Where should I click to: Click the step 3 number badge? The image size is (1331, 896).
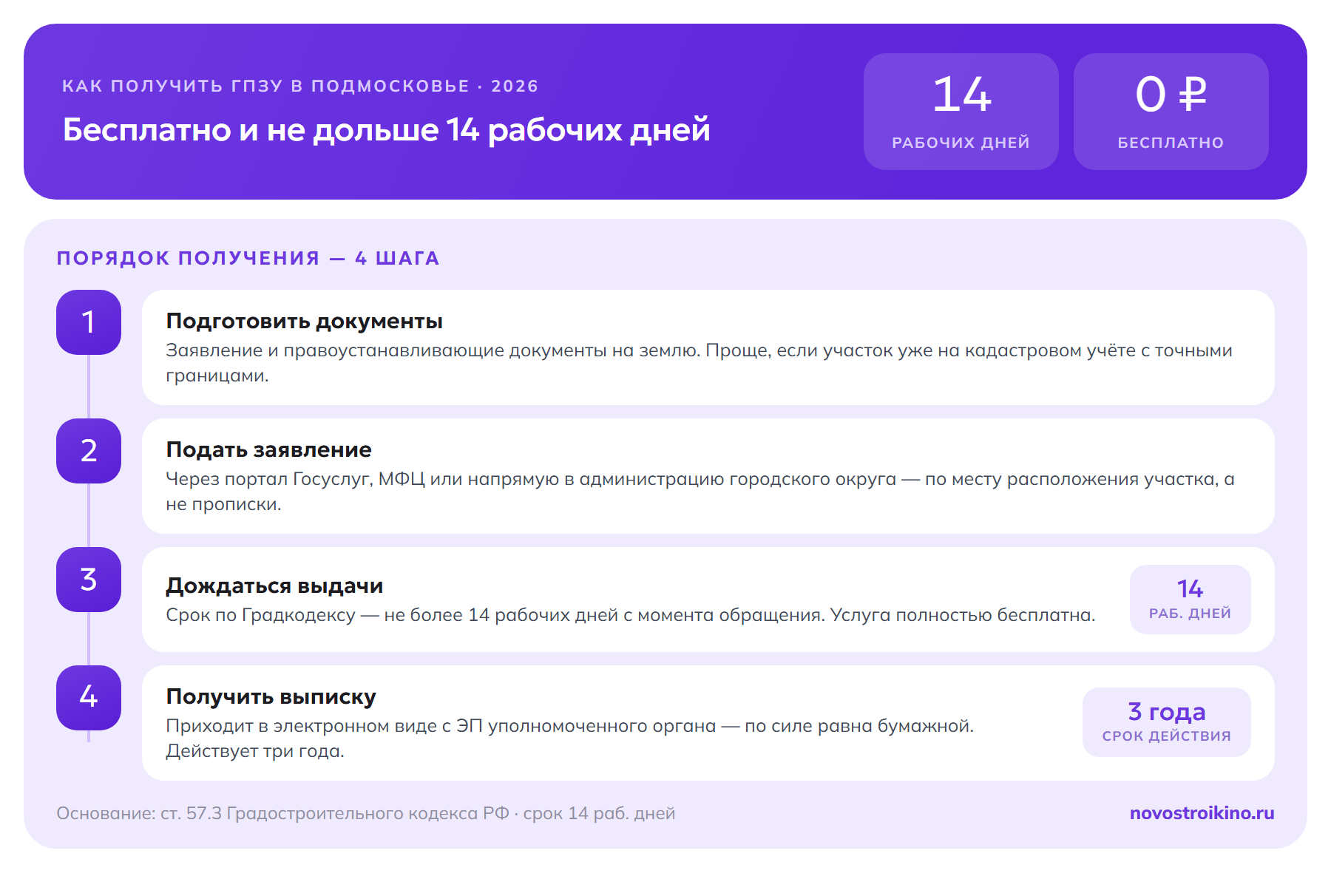(x=89, y=580)
